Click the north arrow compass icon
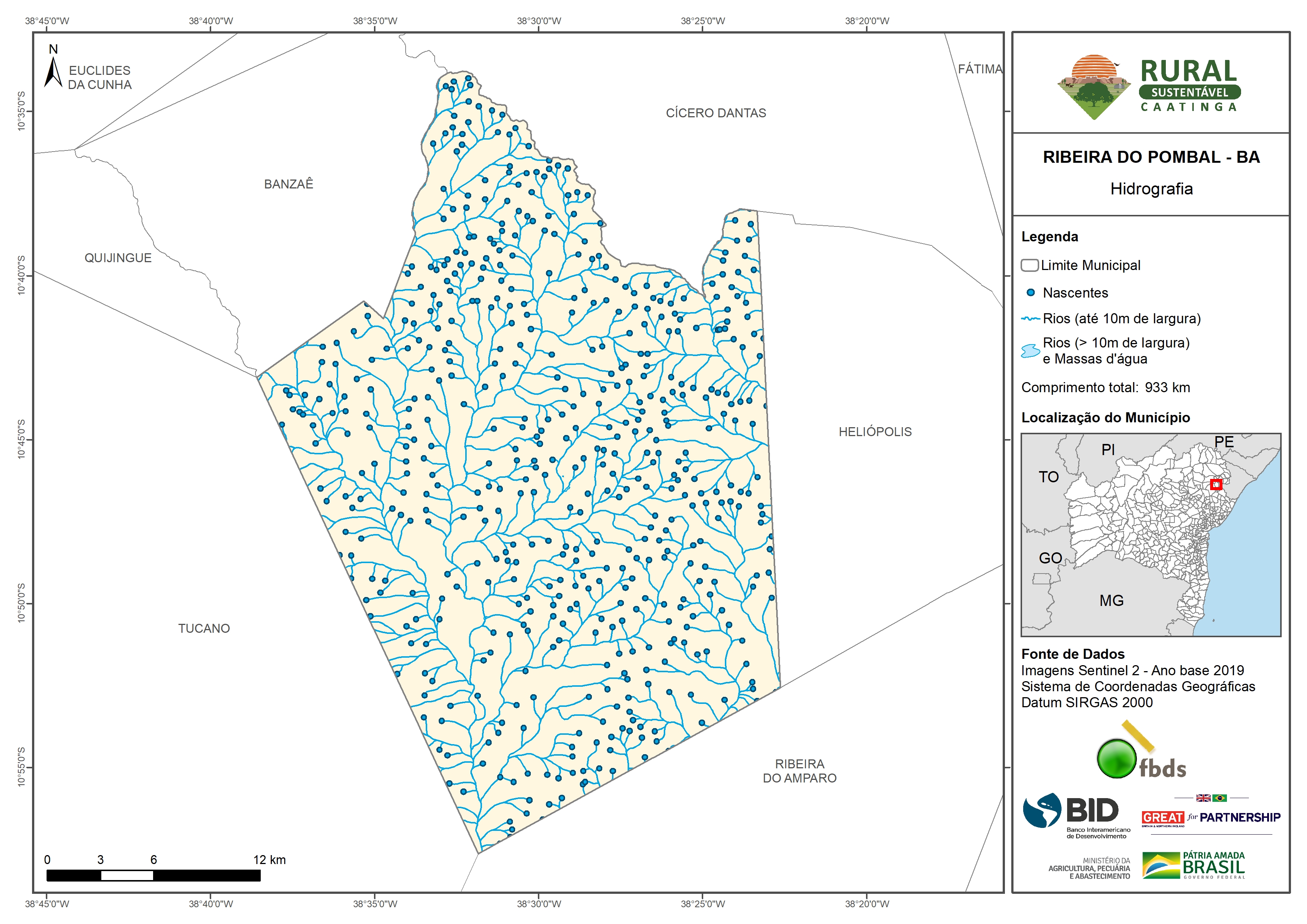This screenshot has height=924, width=1307. point(53,72)
